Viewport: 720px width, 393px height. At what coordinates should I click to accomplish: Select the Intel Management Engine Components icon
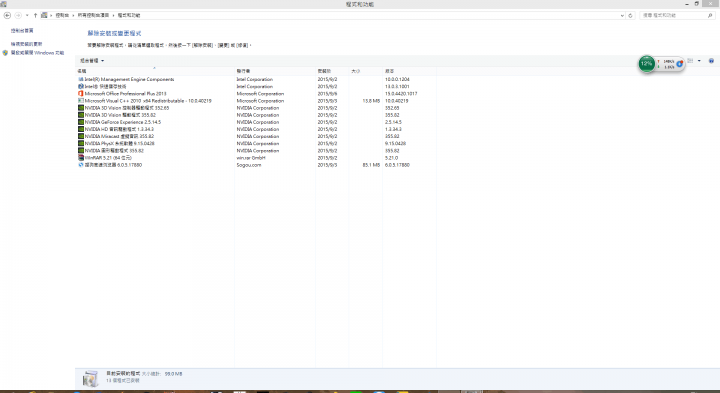click(x=81, y=79)
